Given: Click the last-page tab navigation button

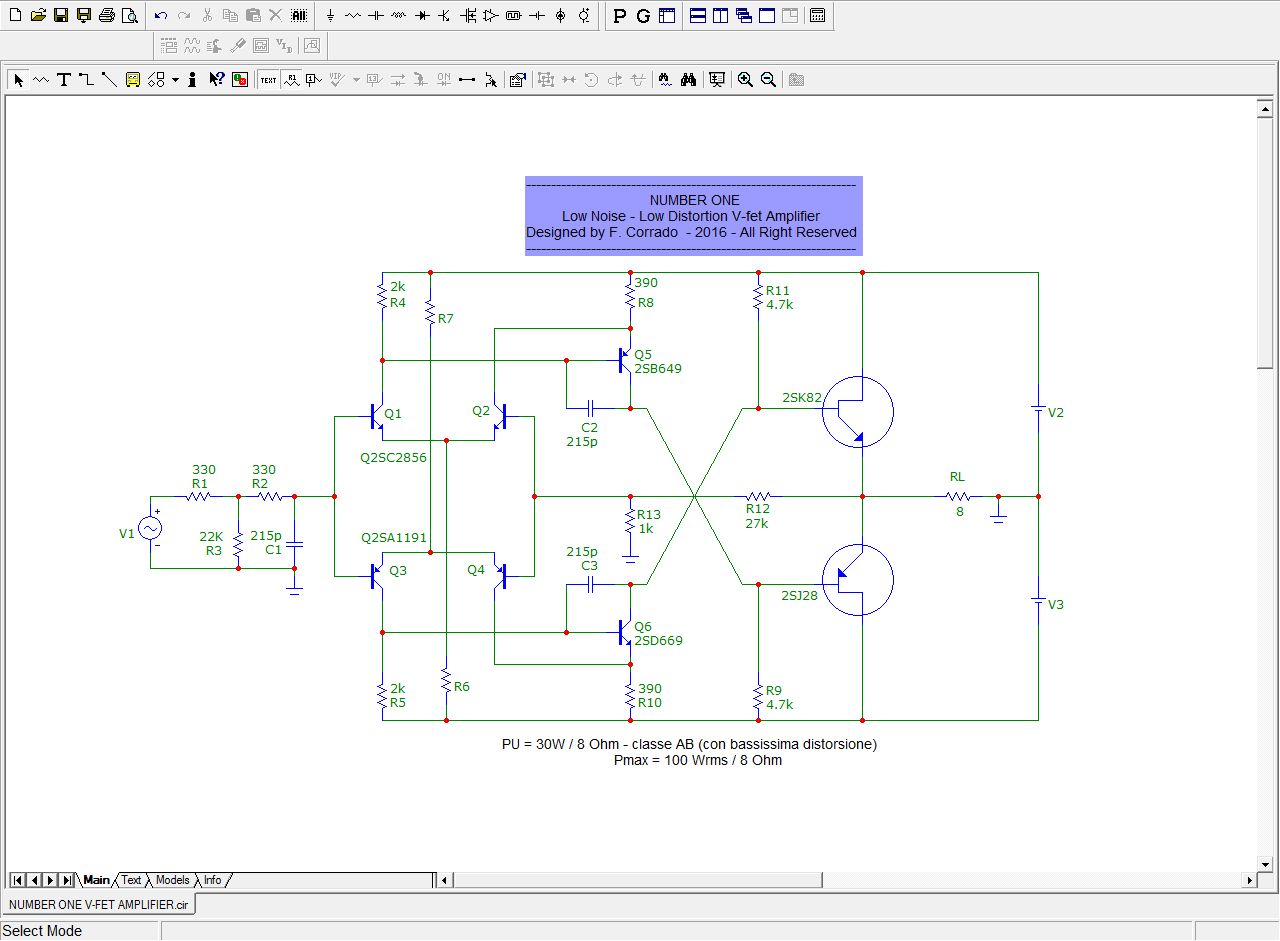Looking at the screenshot, I should click(x=66, y=880).
